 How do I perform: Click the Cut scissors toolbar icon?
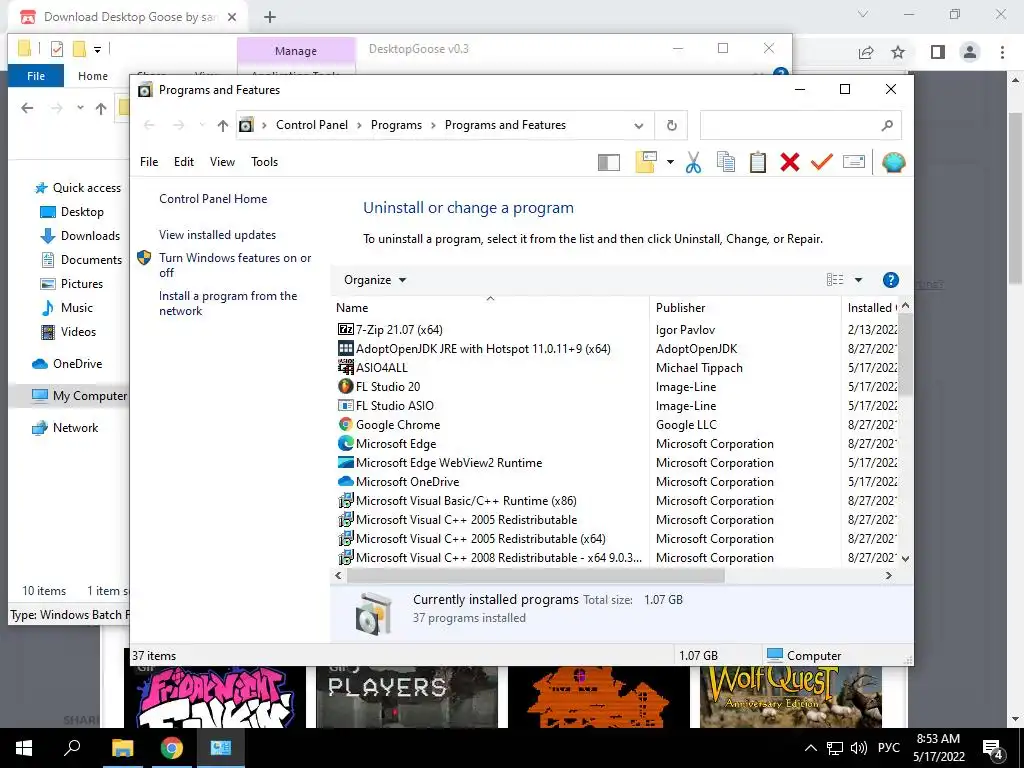point(694,162)
